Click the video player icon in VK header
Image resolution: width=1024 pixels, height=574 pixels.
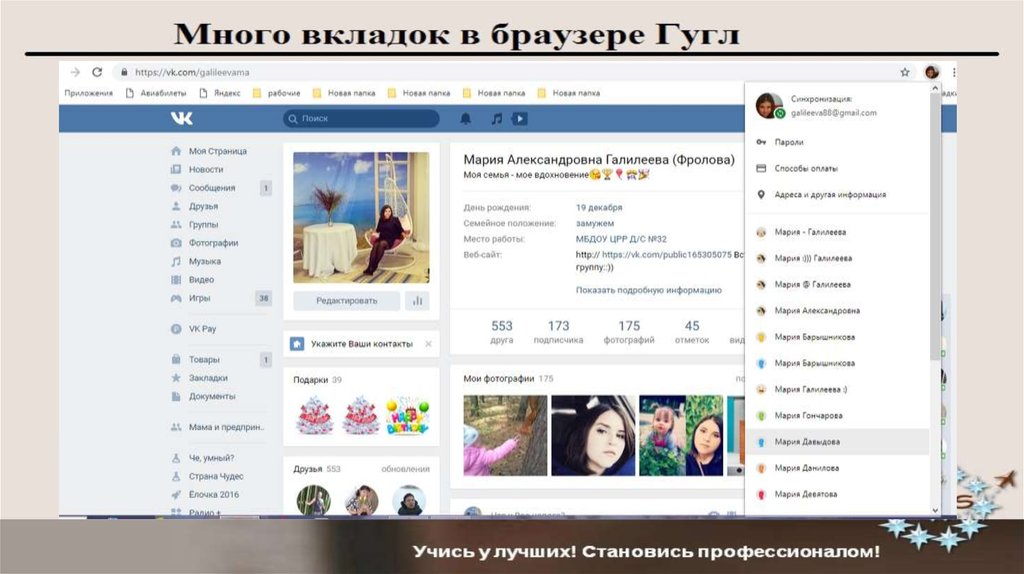click(519, 118)
